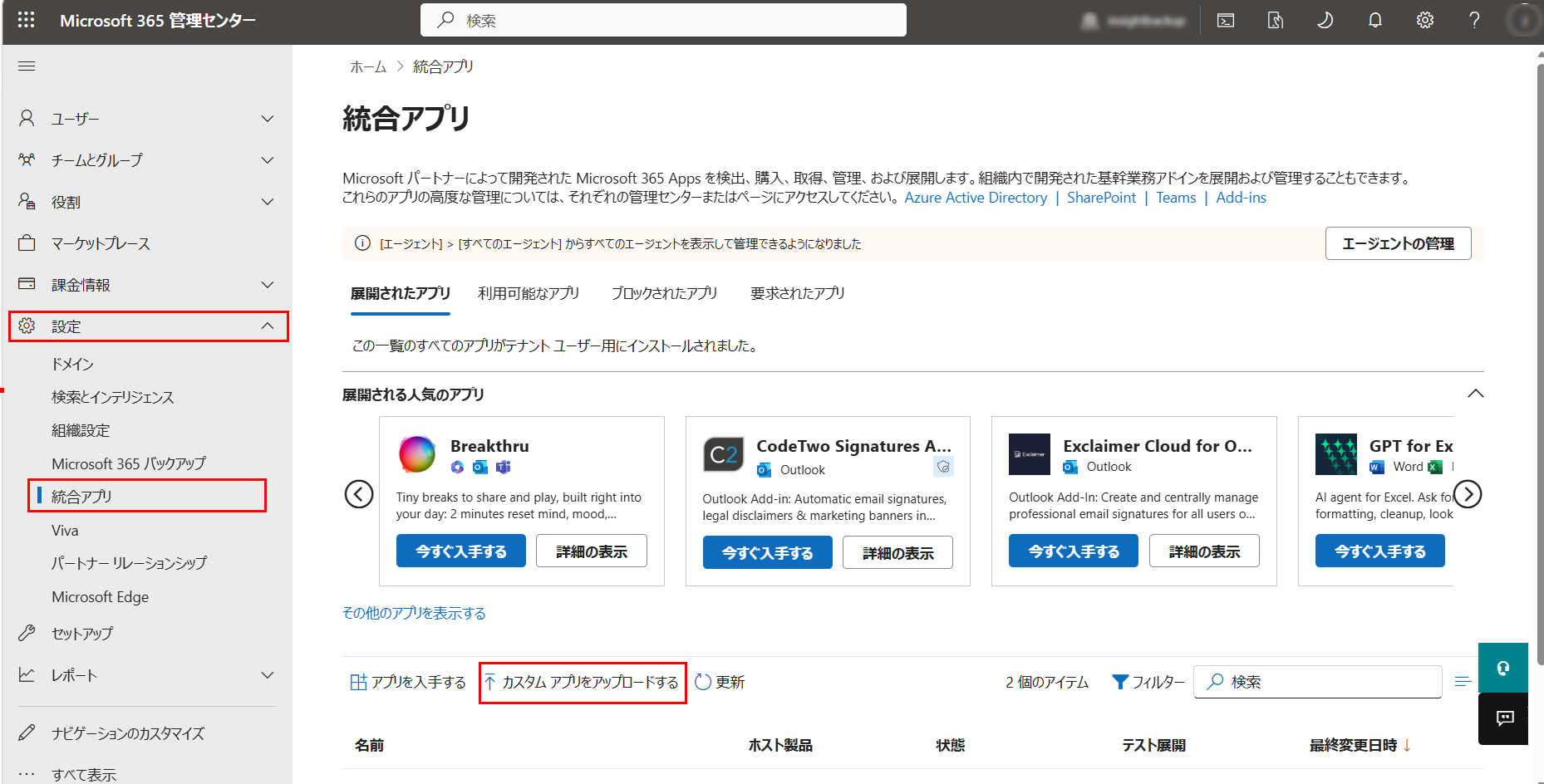Viewport: 1544px width, 784px height.
Task: Click the GPT for Excel app logo
Action: point(1336,454)
